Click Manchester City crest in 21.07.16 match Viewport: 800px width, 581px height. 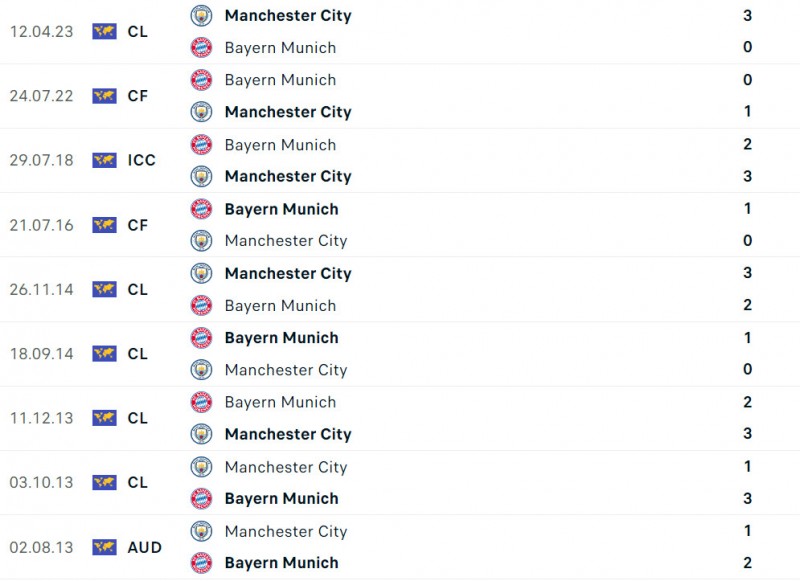pos(201,240)
